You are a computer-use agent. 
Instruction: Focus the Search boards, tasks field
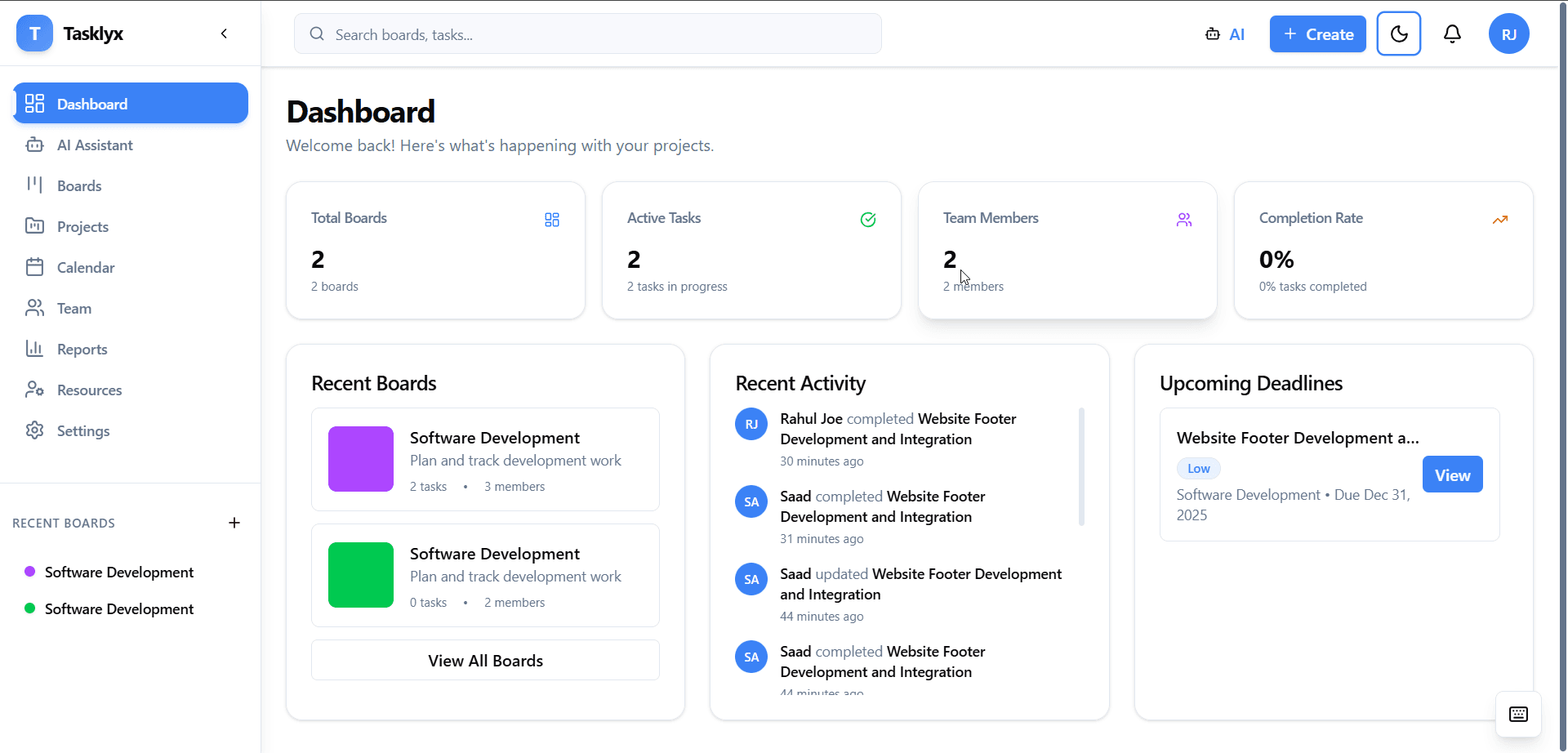point(588,34)
